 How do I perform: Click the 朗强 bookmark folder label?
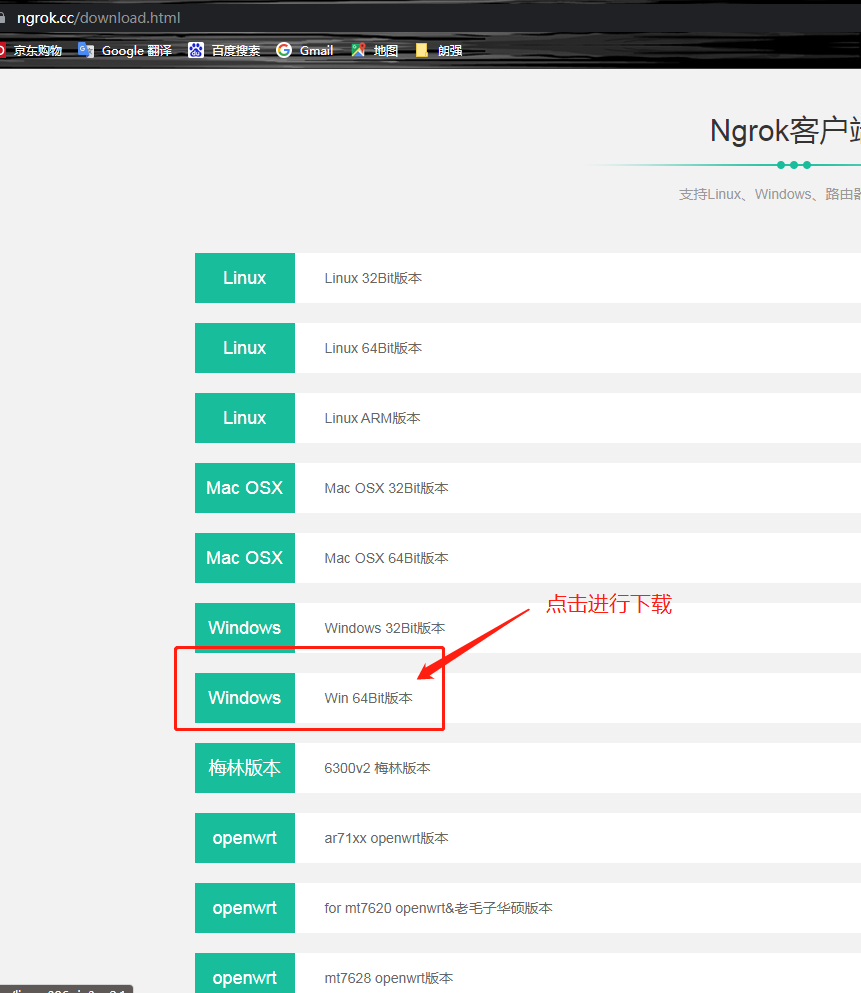pyautogui.click(x=450, y=51)
